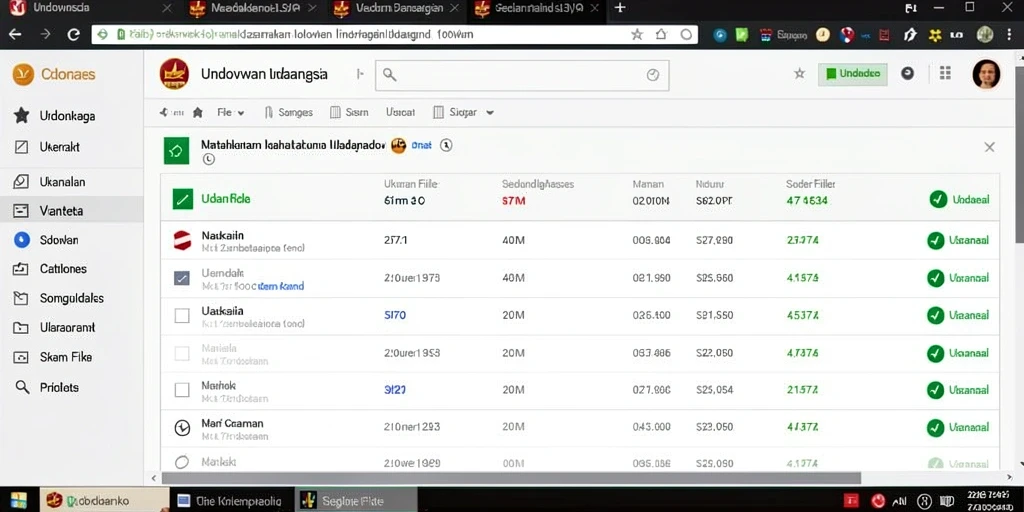Select Ukerrakt in the sidebar
The height and width of the screenshot is (512, 1024).
[x=47, y=147]
